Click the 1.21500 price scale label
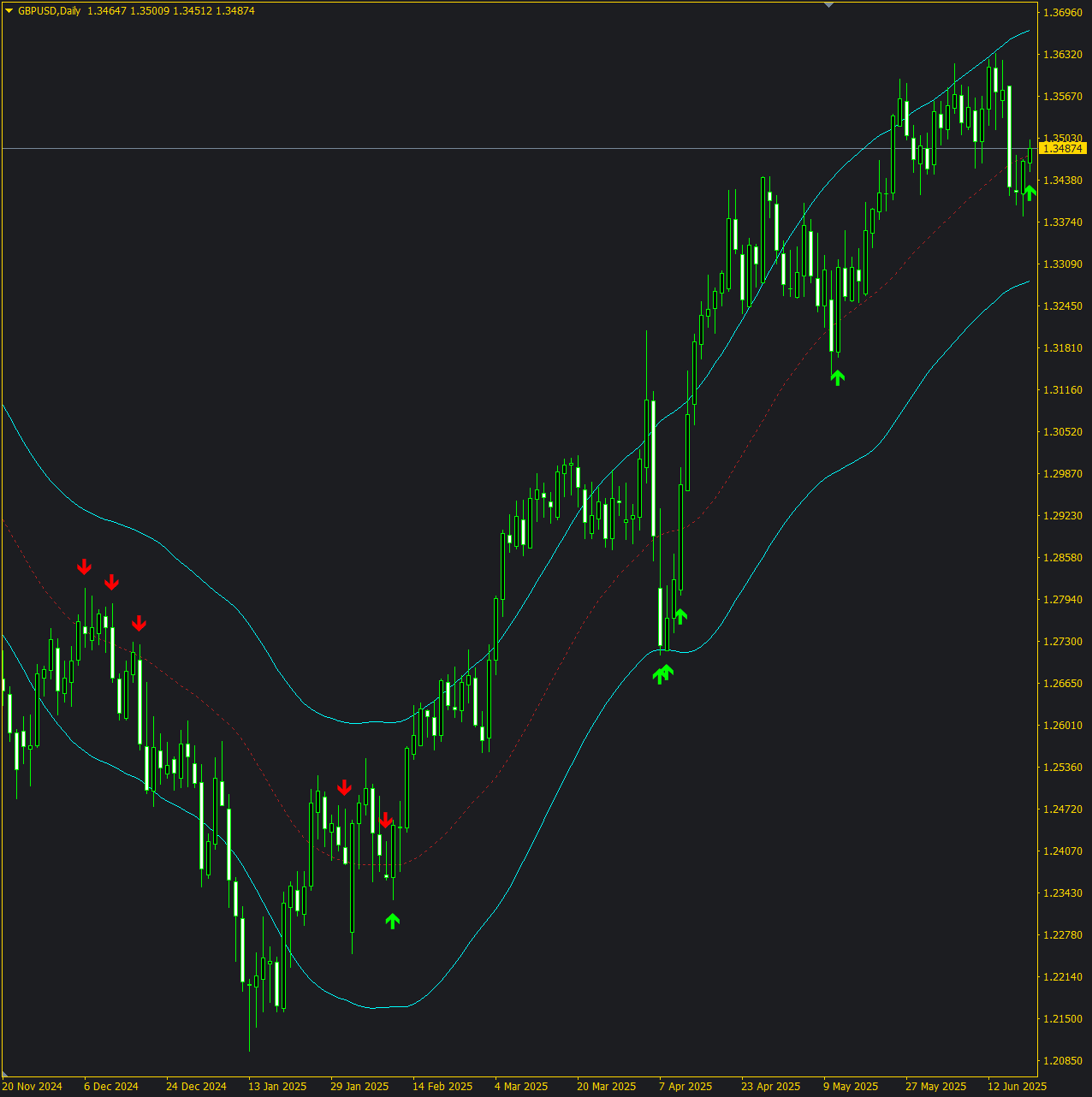1092x1097 pixels. (1064, 1019)
